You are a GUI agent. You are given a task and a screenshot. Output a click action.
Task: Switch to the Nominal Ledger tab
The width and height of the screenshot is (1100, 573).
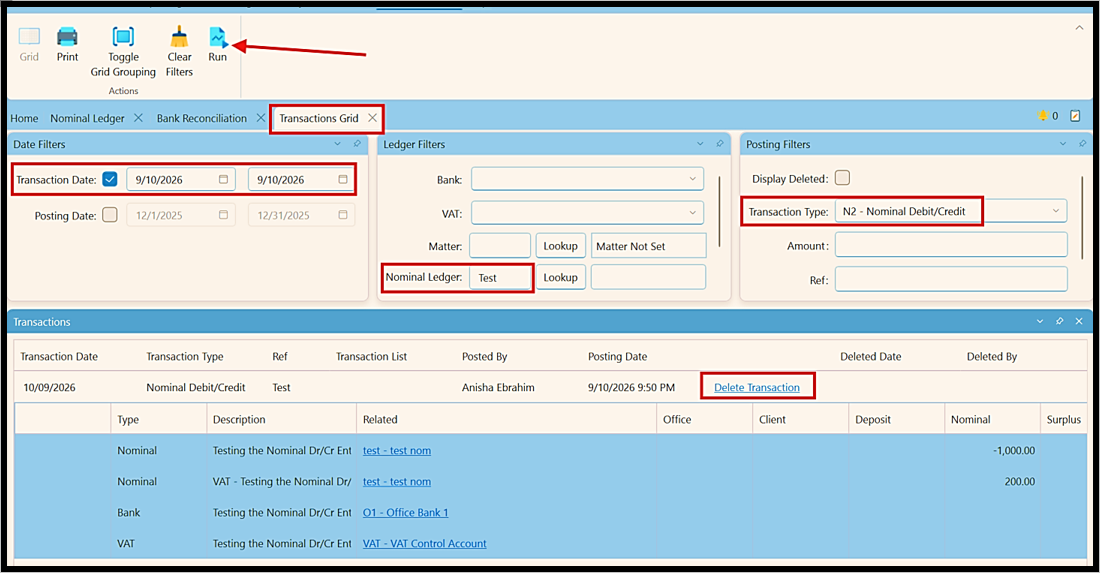coord(87,119)
